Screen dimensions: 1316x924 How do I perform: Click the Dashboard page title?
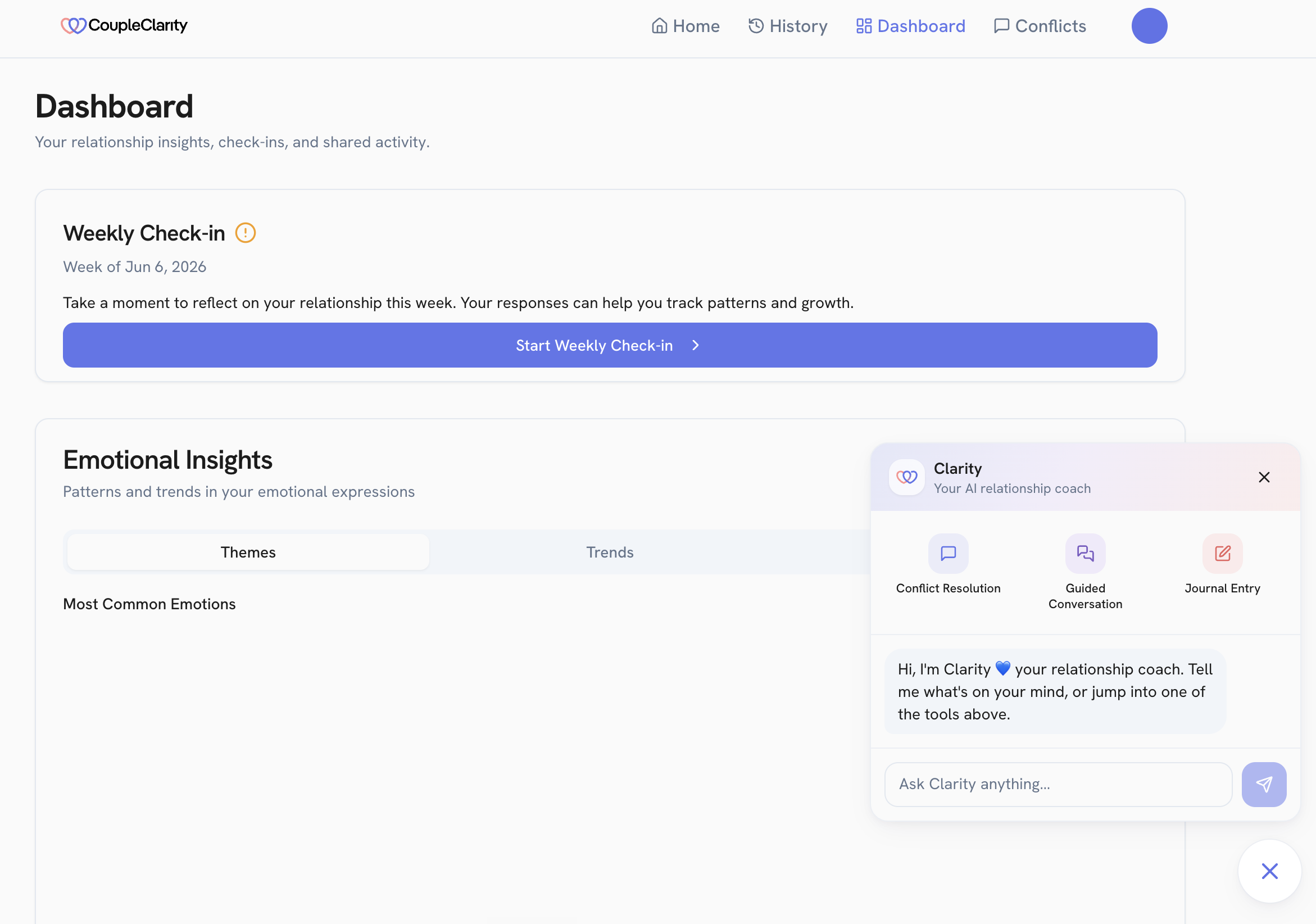pyautogui.click(x=114, y=106)
